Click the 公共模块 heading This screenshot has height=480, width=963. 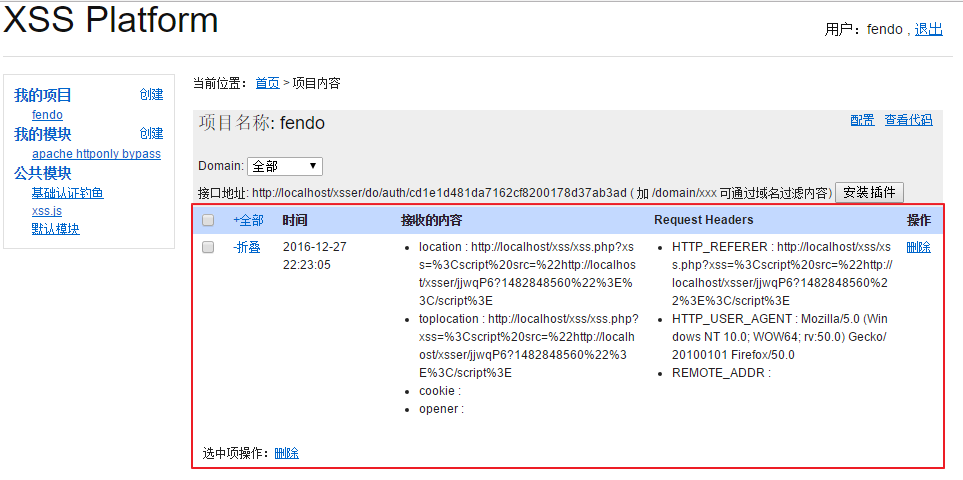pyautogui.click(x=43, y=173)
